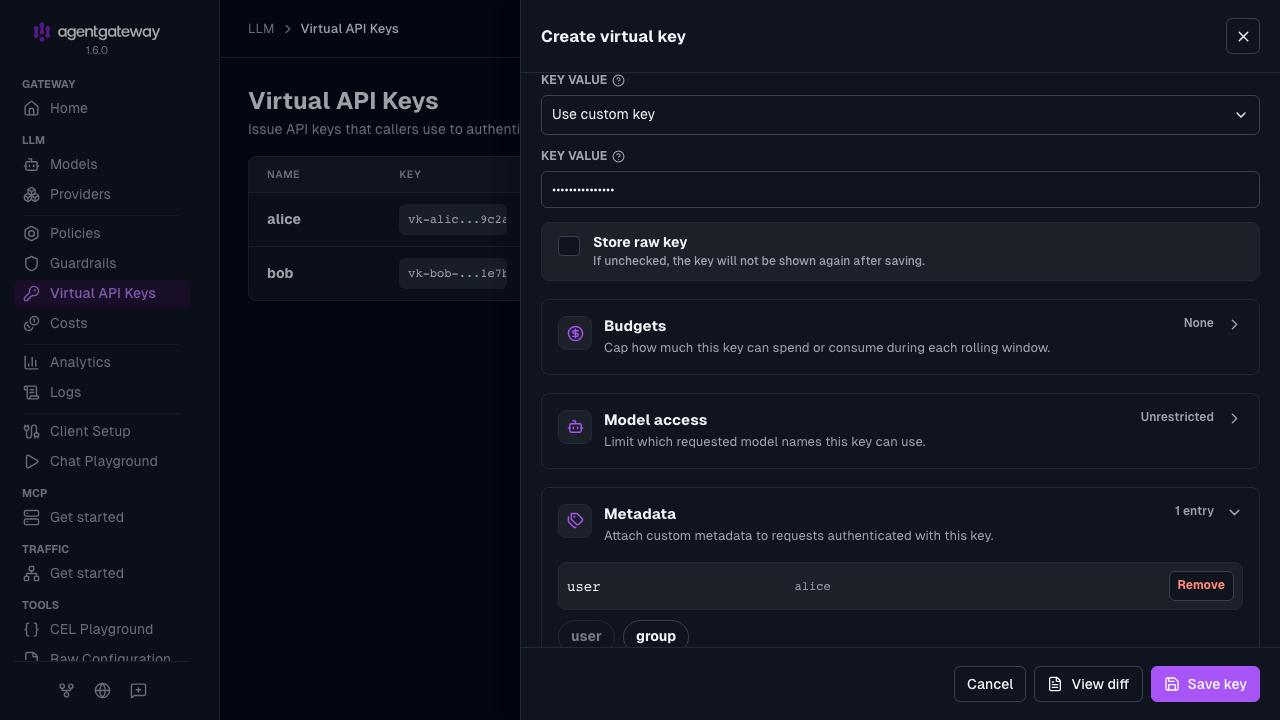
Task: Open Guardrails page
Action: point(102,263)
